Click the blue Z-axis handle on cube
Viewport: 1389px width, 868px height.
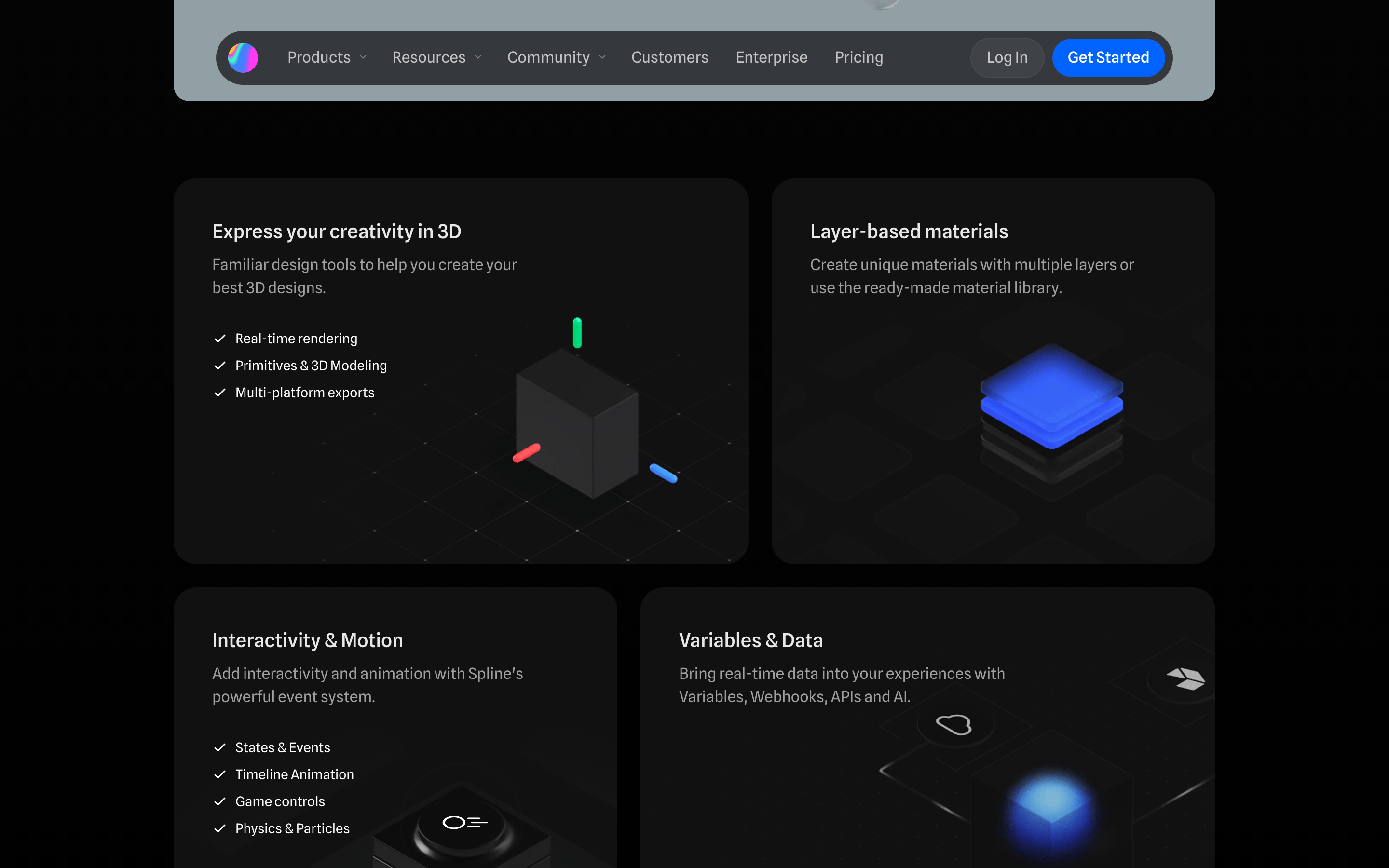pyautogui.click(x=664, y=473)
